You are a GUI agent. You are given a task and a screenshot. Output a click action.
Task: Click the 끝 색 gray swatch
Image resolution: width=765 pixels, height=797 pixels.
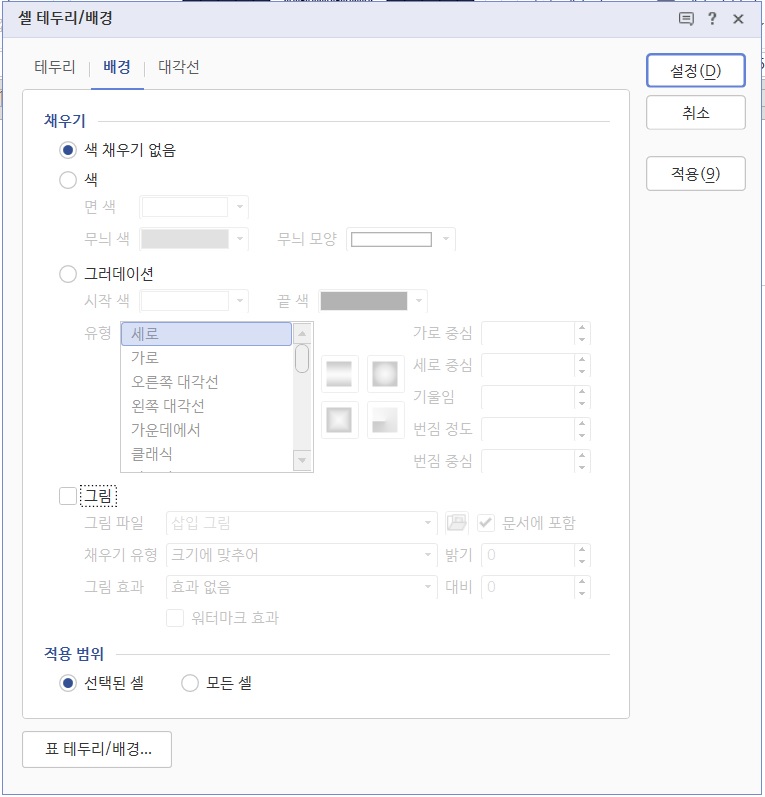[x=364, y=300]
